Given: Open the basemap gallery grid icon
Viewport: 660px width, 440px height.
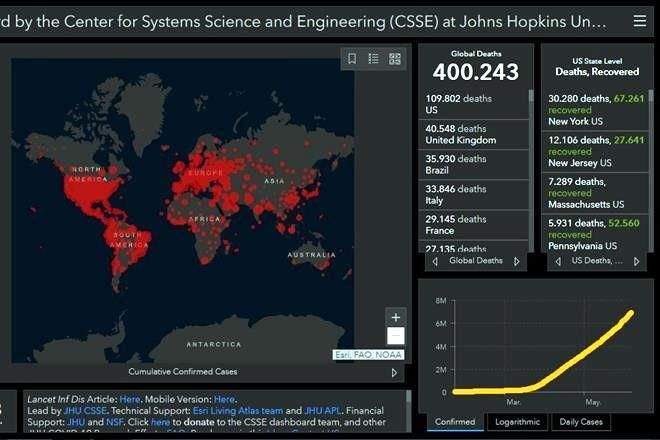Looking at the screenshot, I should [394, 59].
